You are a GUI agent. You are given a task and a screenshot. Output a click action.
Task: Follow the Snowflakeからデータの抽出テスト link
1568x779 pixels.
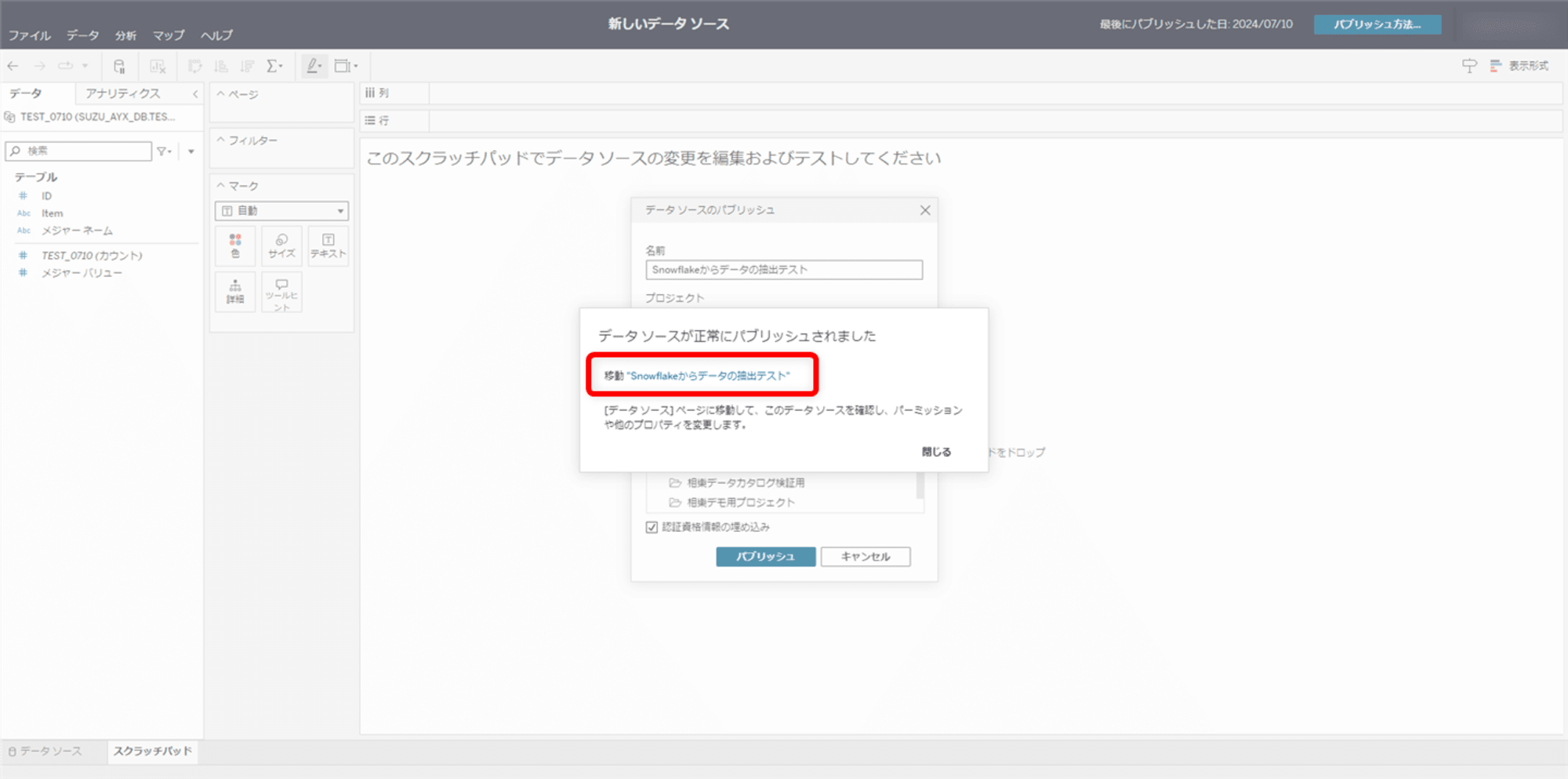[x=708, y=376]
